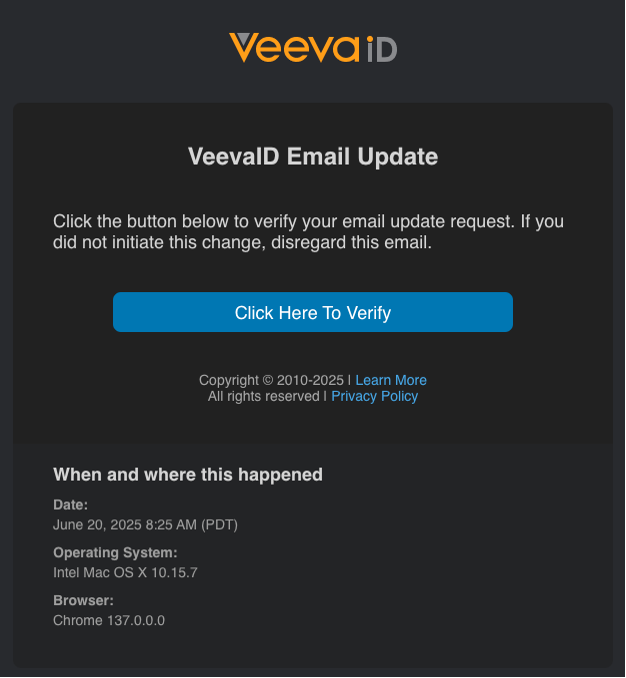Click the orange Veeva logo wordmark
Screen dimensions: 626x678
pyautogui.click(x=294, y=48)
